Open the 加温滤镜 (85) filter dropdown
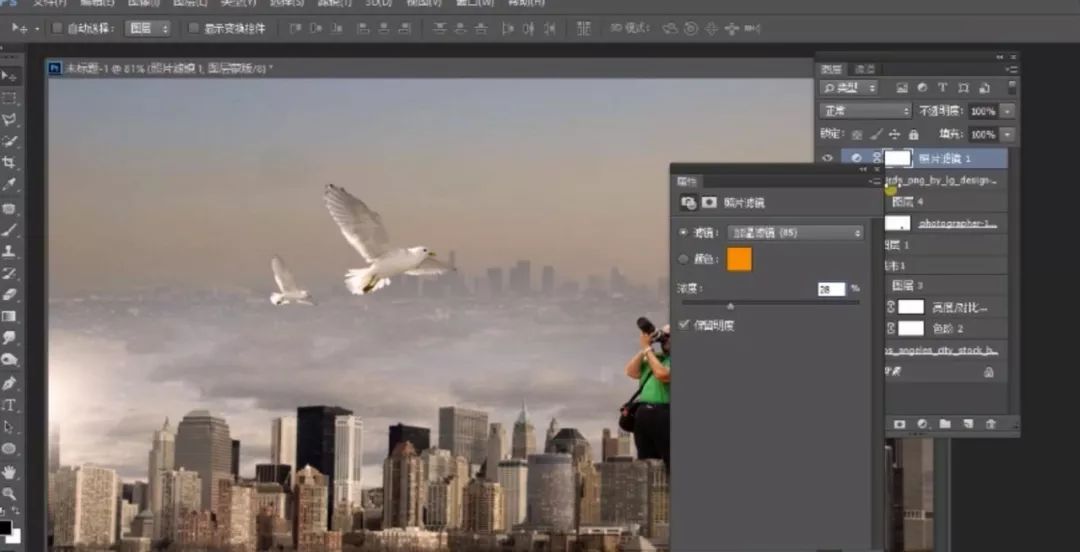This screenshot has width=1080, height=552. (x=796, y=233)
